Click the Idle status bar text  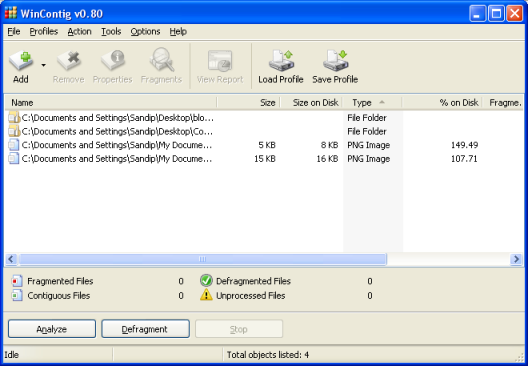(11, 355)
